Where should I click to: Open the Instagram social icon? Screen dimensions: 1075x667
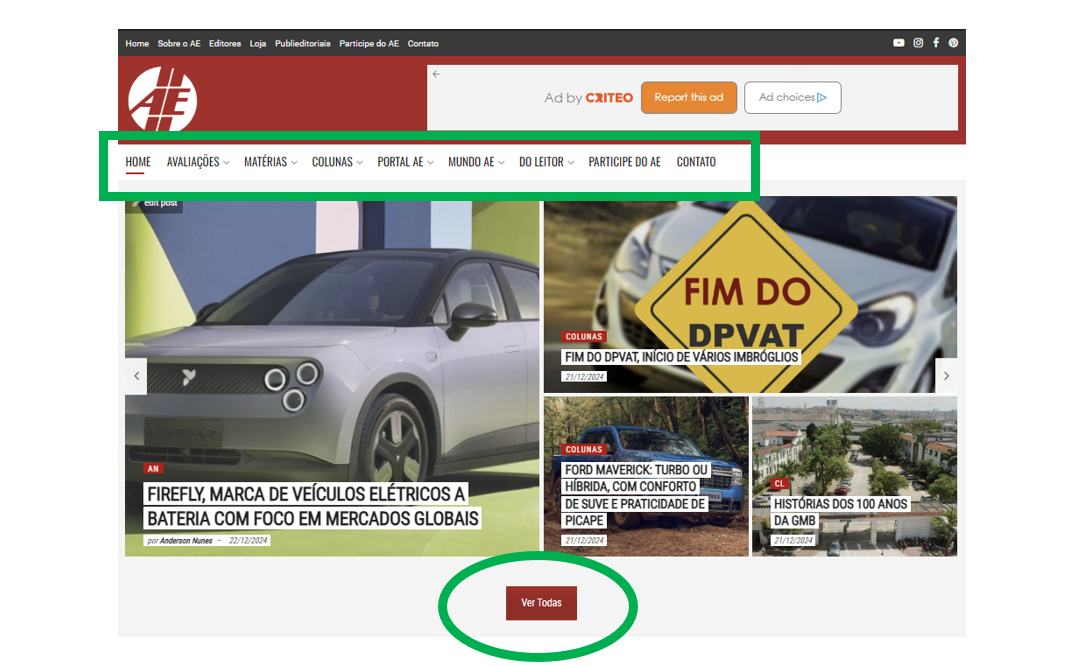918,43
